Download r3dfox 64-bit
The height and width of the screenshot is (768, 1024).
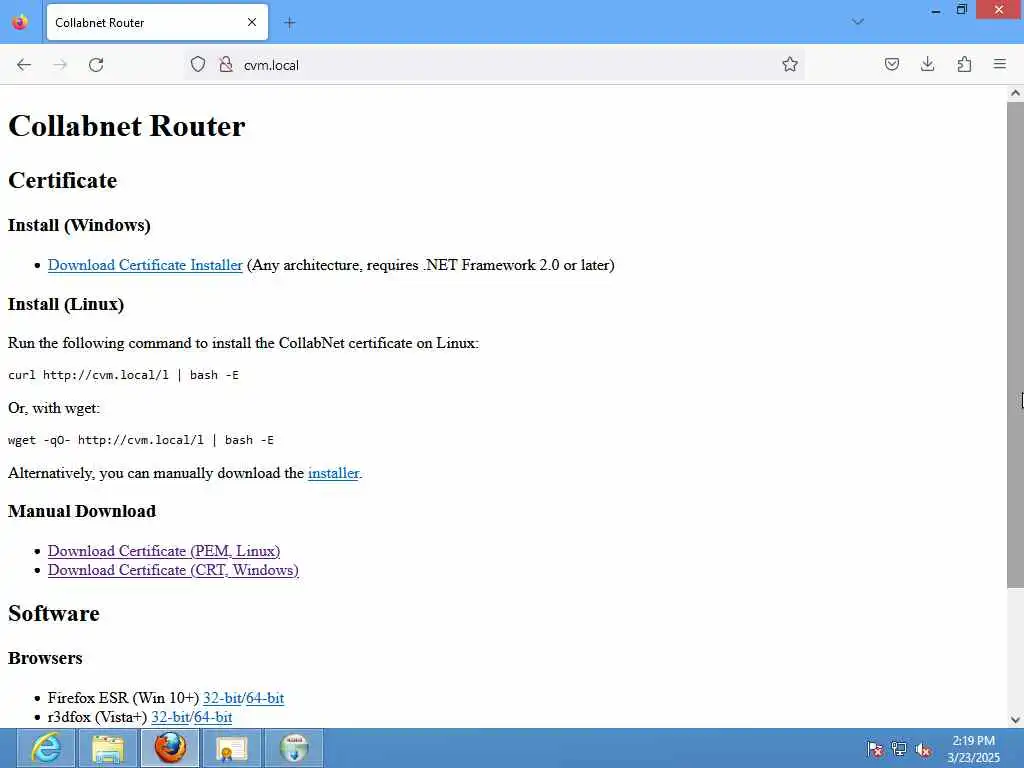[214, 717]
